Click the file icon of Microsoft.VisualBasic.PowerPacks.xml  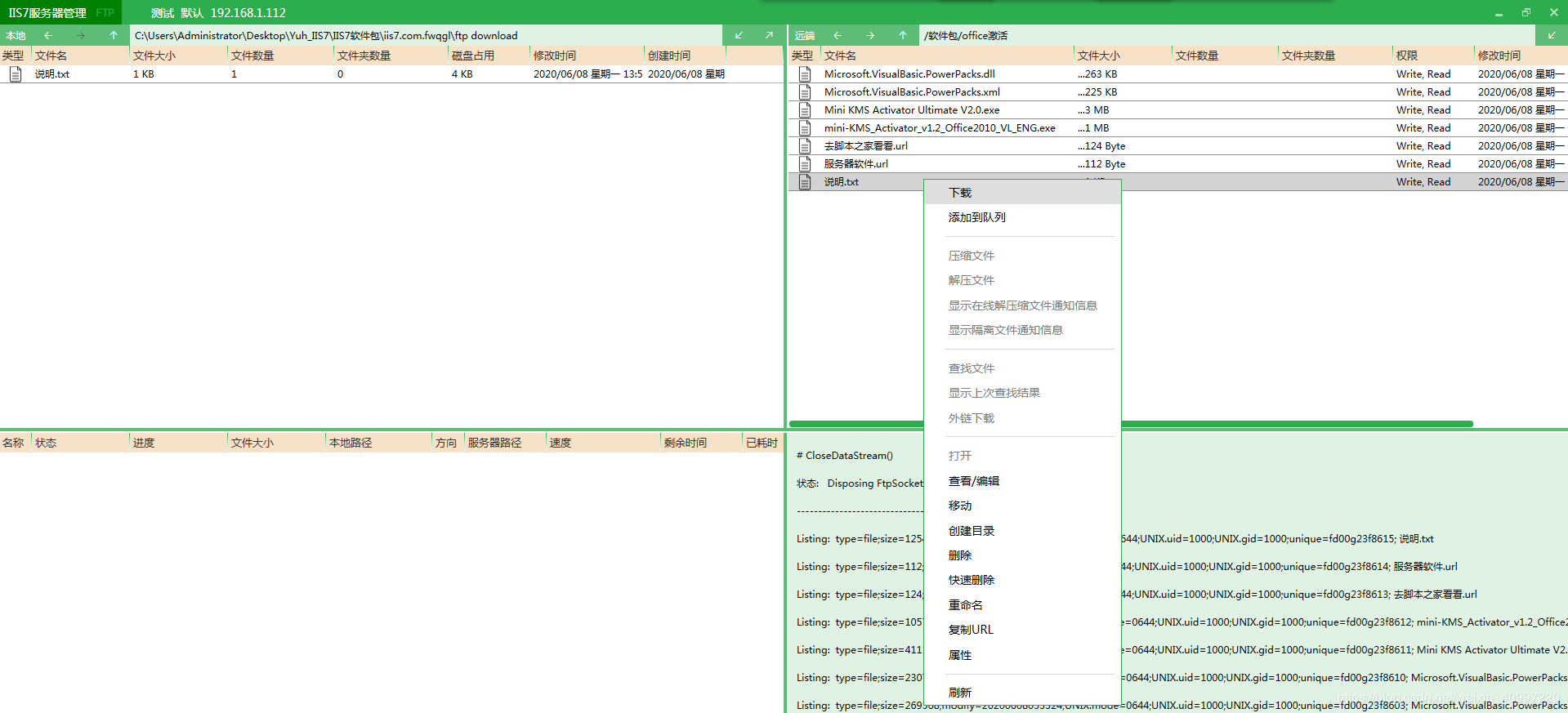click(805, 91)
